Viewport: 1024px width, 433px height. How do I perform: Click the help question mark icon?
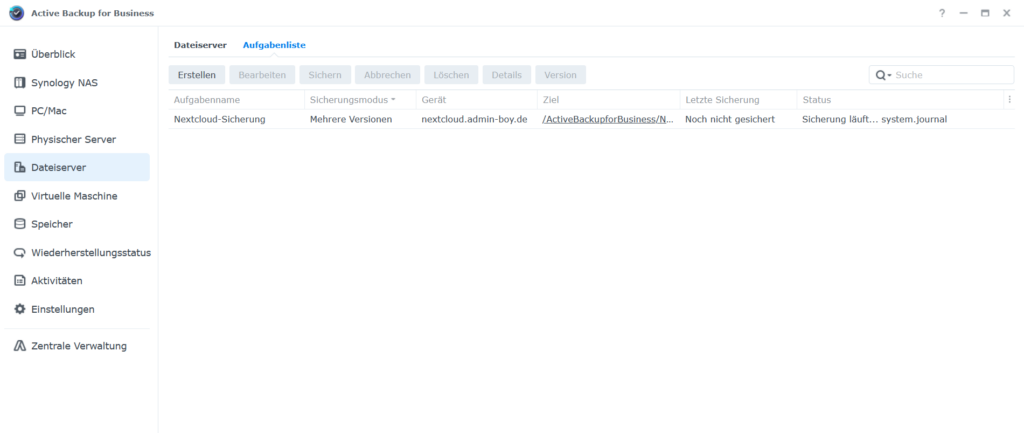942,13
